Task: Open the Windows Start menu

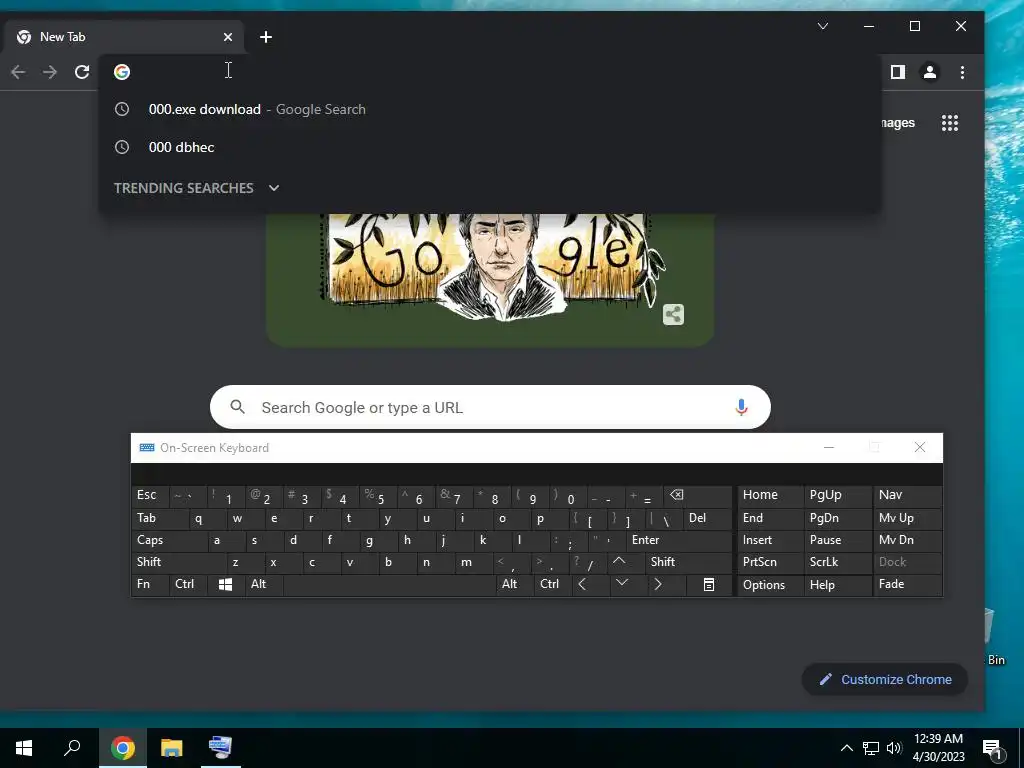Action: click(24, 748)
